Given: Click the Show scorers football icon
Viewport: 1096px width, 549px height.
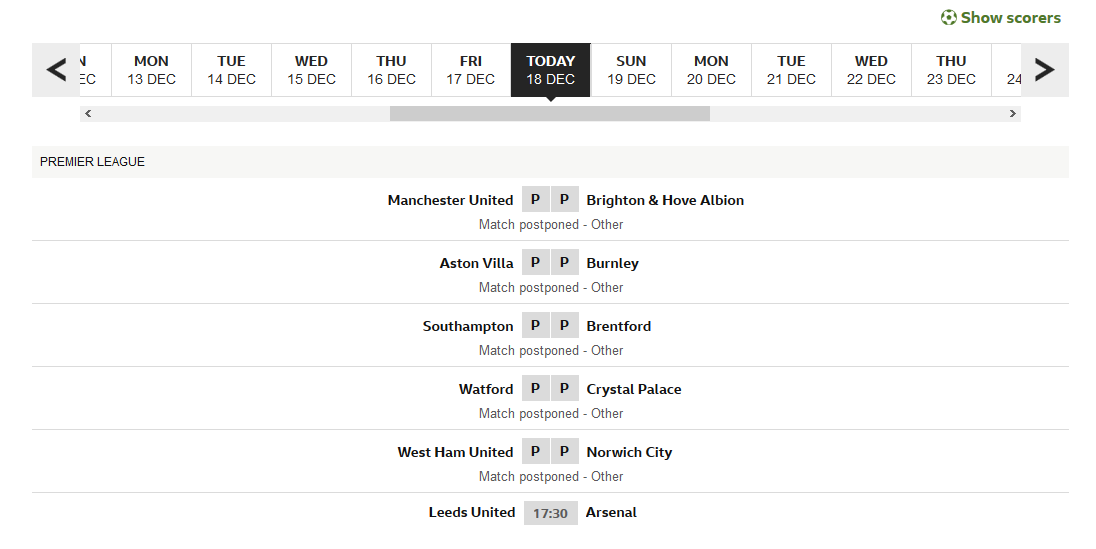Looking at the screenshot, I should coord(948,17).
